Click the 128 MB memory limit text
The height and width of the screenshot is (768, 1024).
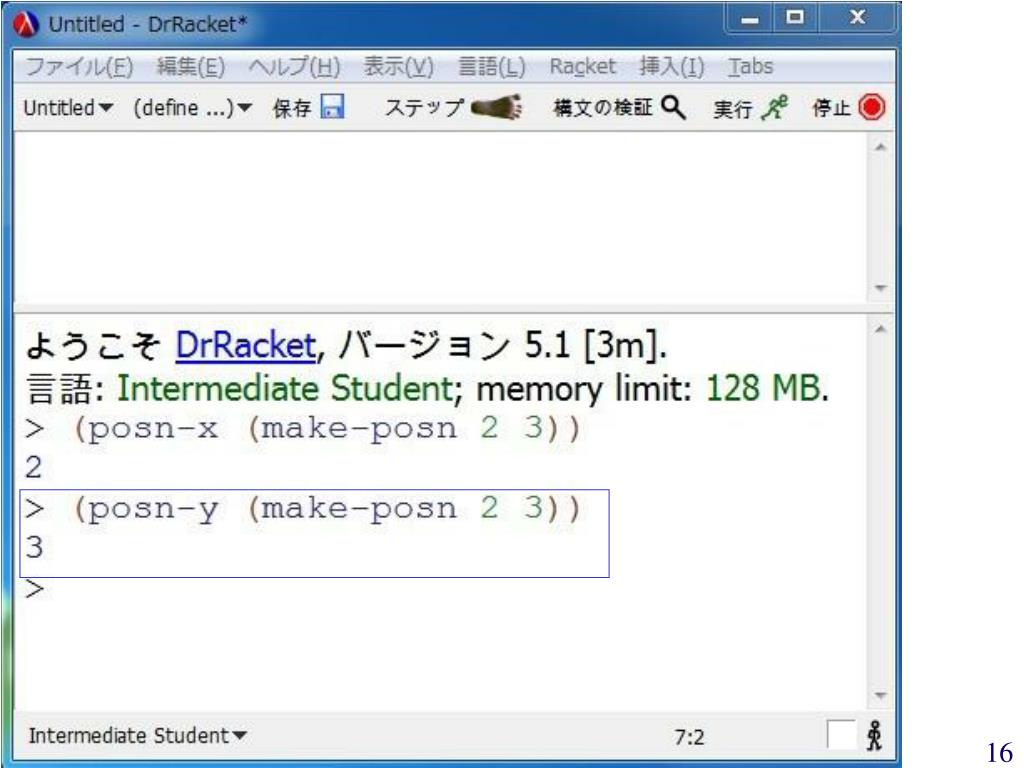pyautogui.click(x=763, y=389)
